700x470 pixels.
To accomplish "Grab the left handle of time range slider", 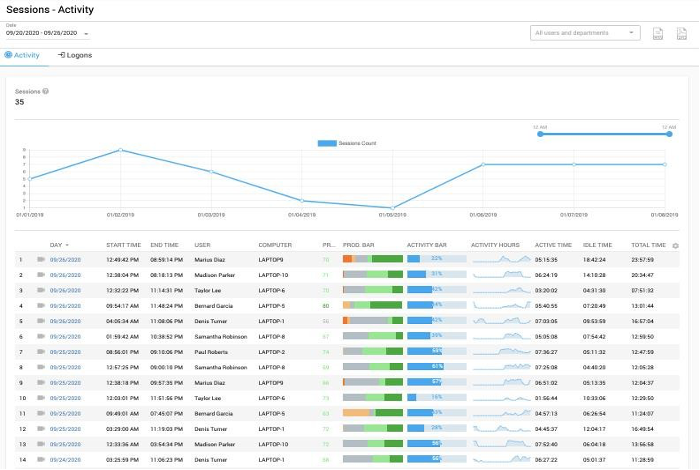I will (540, 134).
